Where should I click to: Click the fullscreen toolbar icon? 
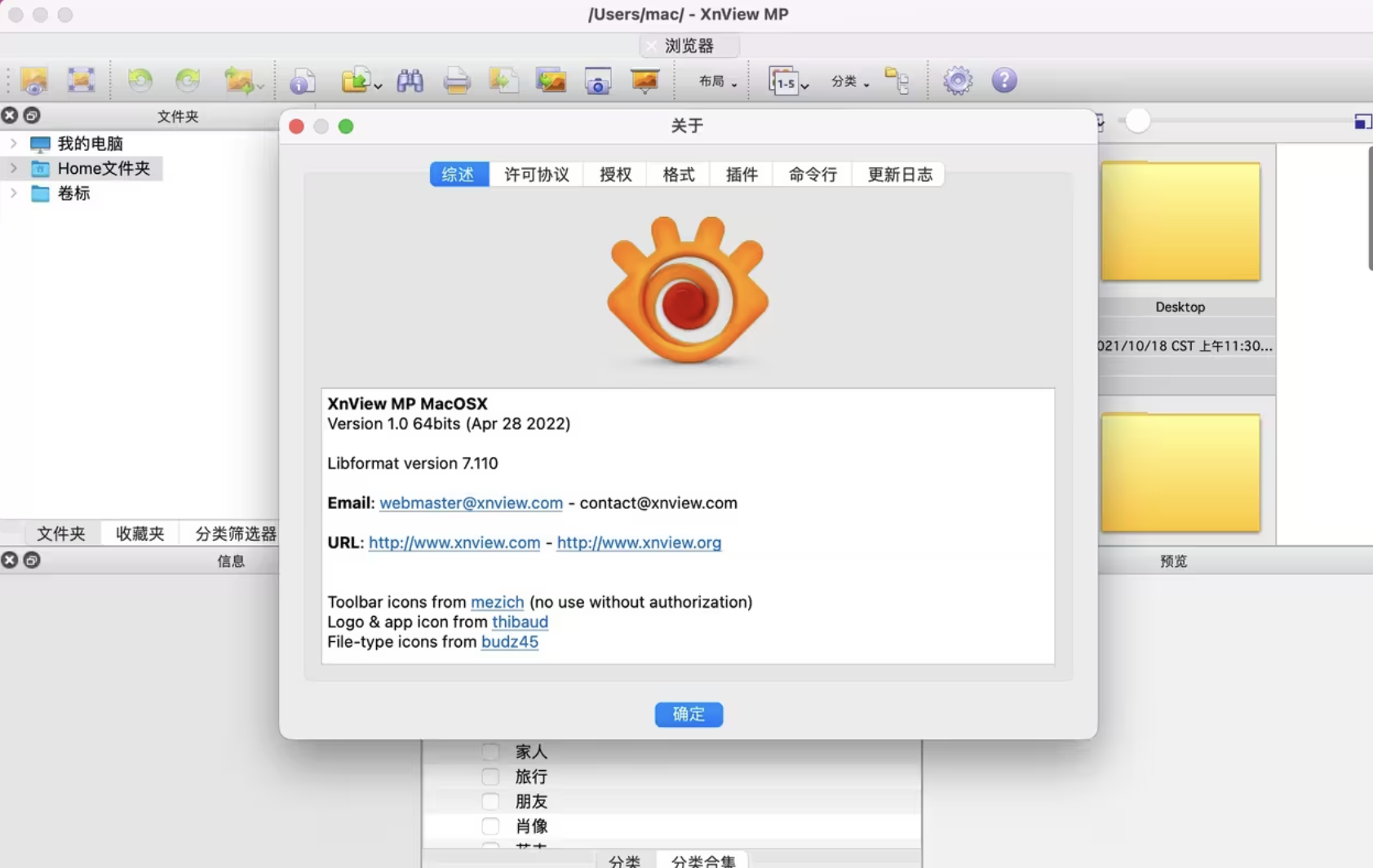[x=81, y=80]
